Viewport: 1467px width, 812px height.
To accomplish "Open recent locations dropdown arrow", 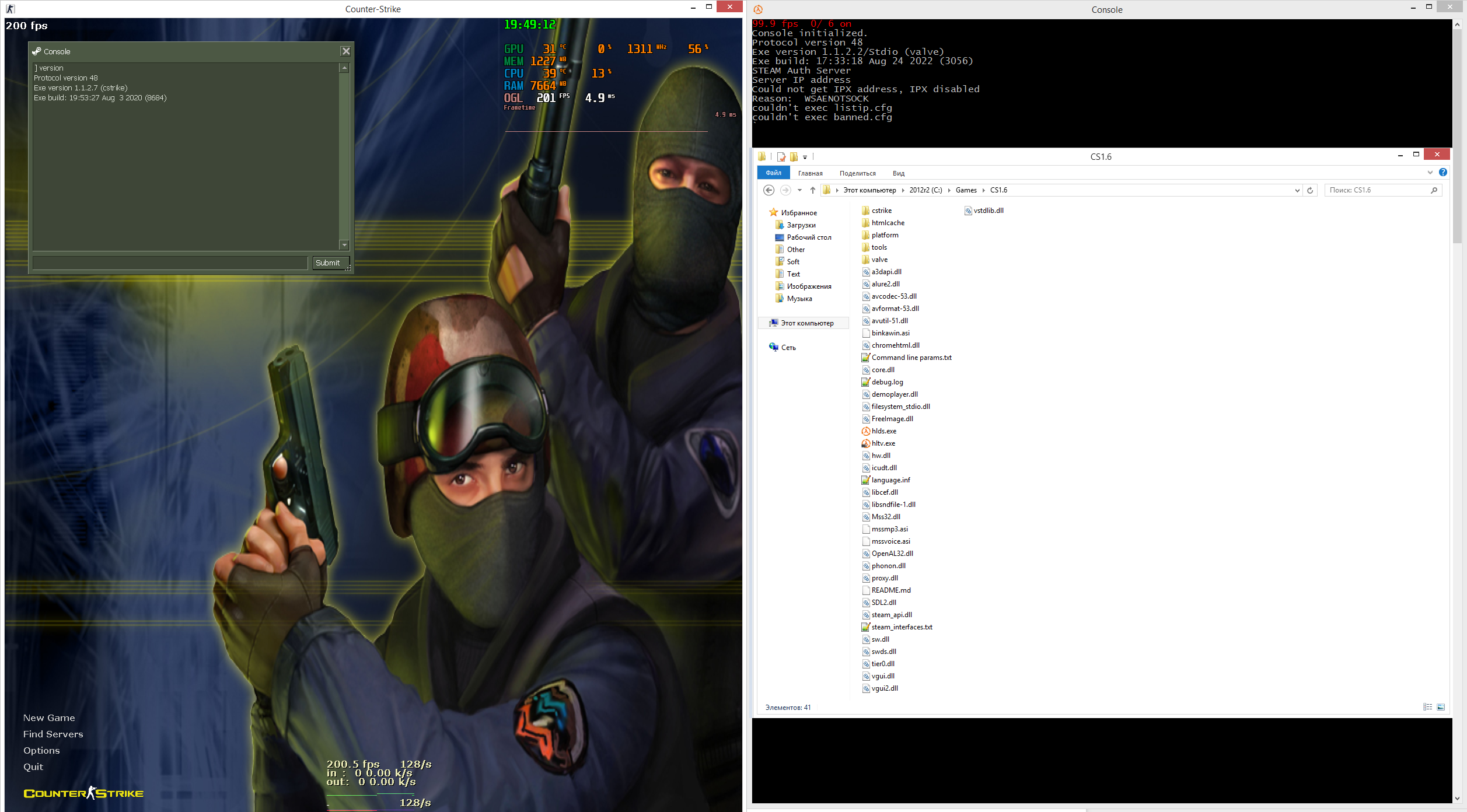I will tap(799, 190).
